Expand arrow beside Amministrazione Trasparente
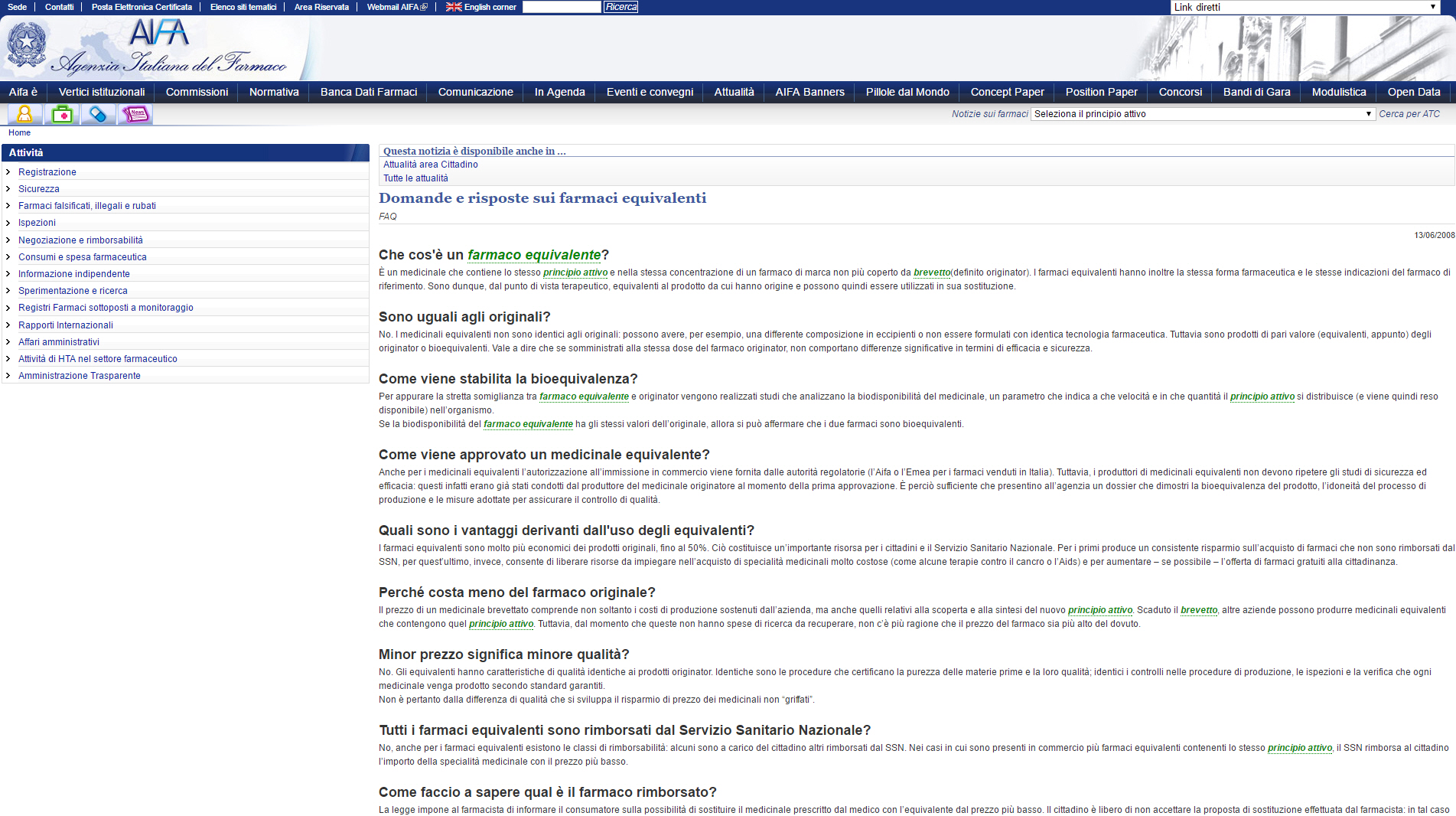 (x=8, y=376)
